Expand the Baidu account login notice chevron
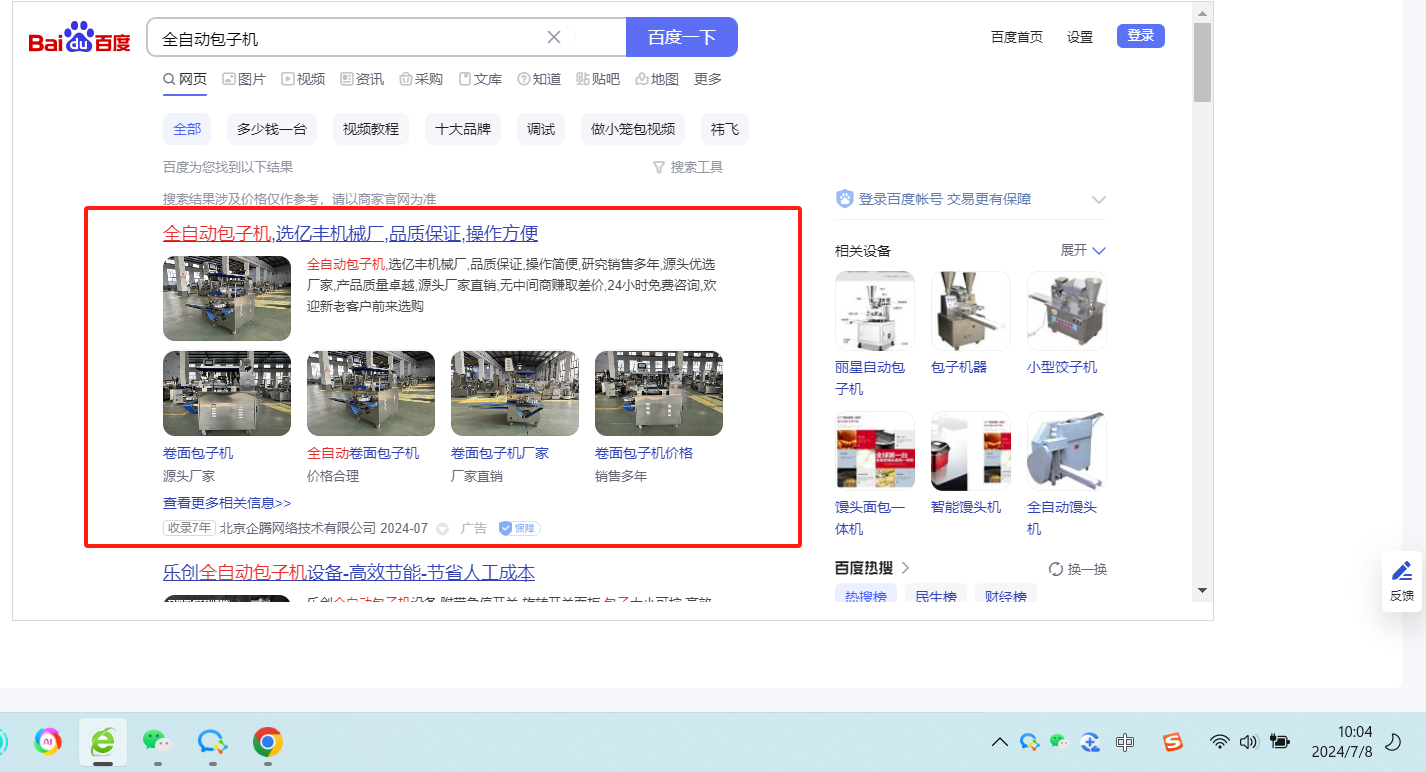This screenshot has width=1426, height=772. [1099, 199]
